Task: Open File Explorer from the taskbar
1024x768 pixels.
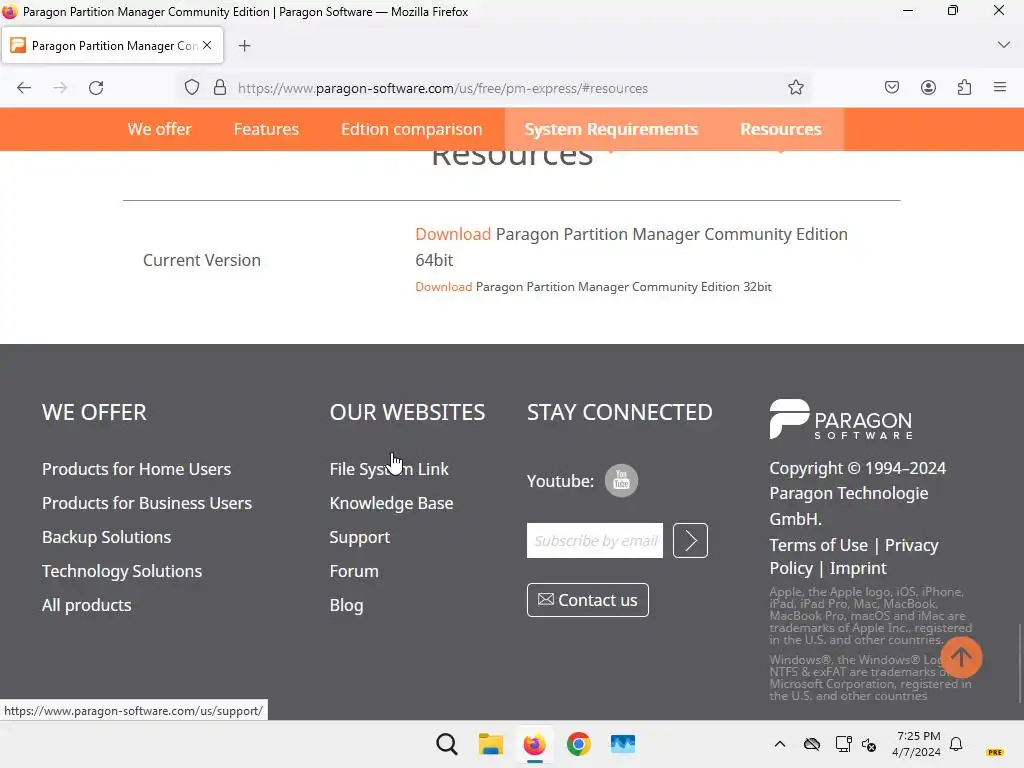Action: pyautogui.click(x=490, y=744)
